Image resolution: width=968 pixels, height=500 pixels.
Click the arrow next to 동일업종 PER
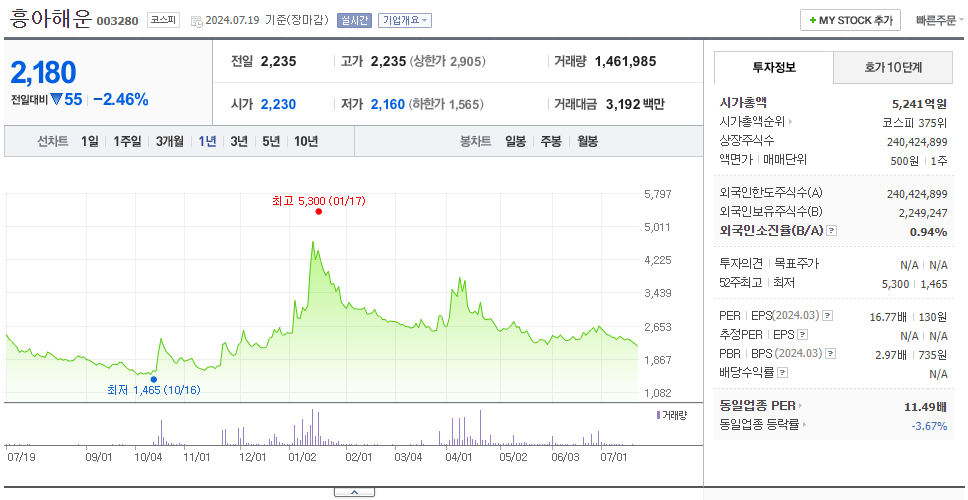800,406
